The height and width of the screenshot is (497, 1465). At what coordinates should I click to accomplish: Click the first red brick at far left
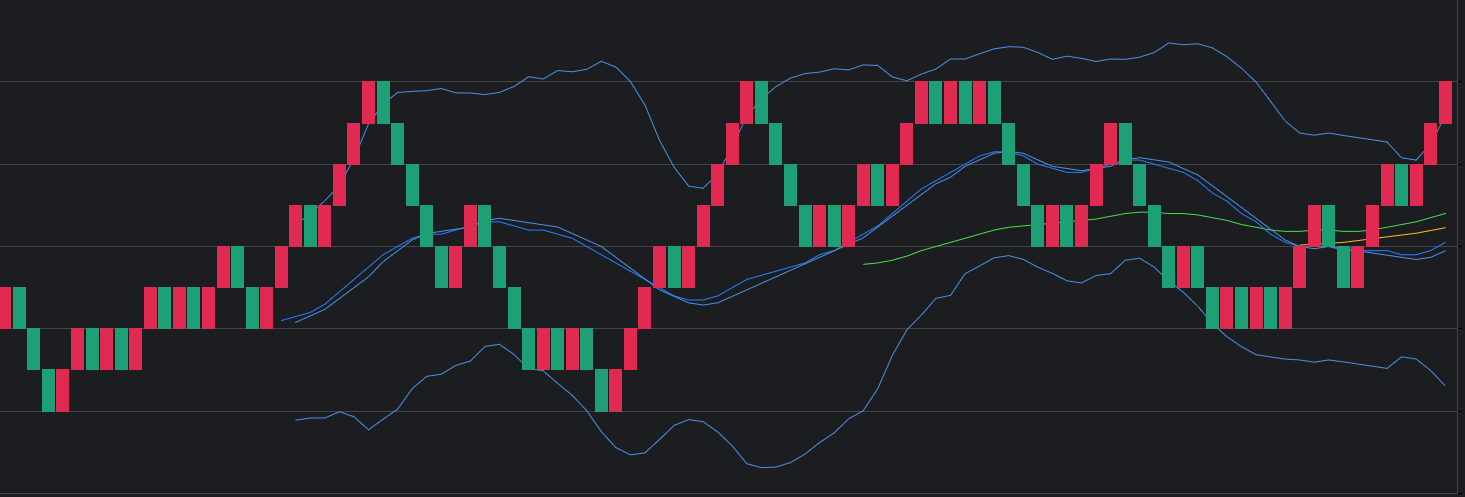(x=5, y=307)
